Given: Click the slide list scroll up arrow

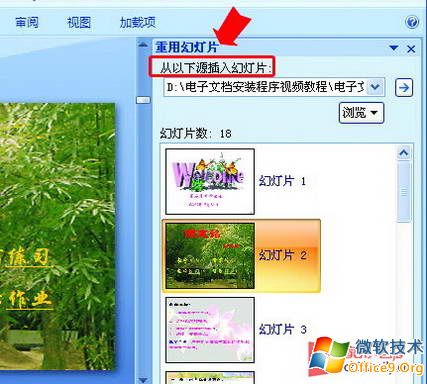Looking at the screenshot, I should point(404,153).
